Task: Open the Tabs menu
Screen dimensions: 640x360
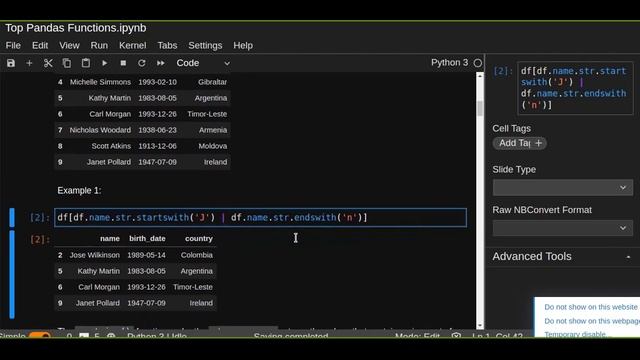Action: point(167,45)
